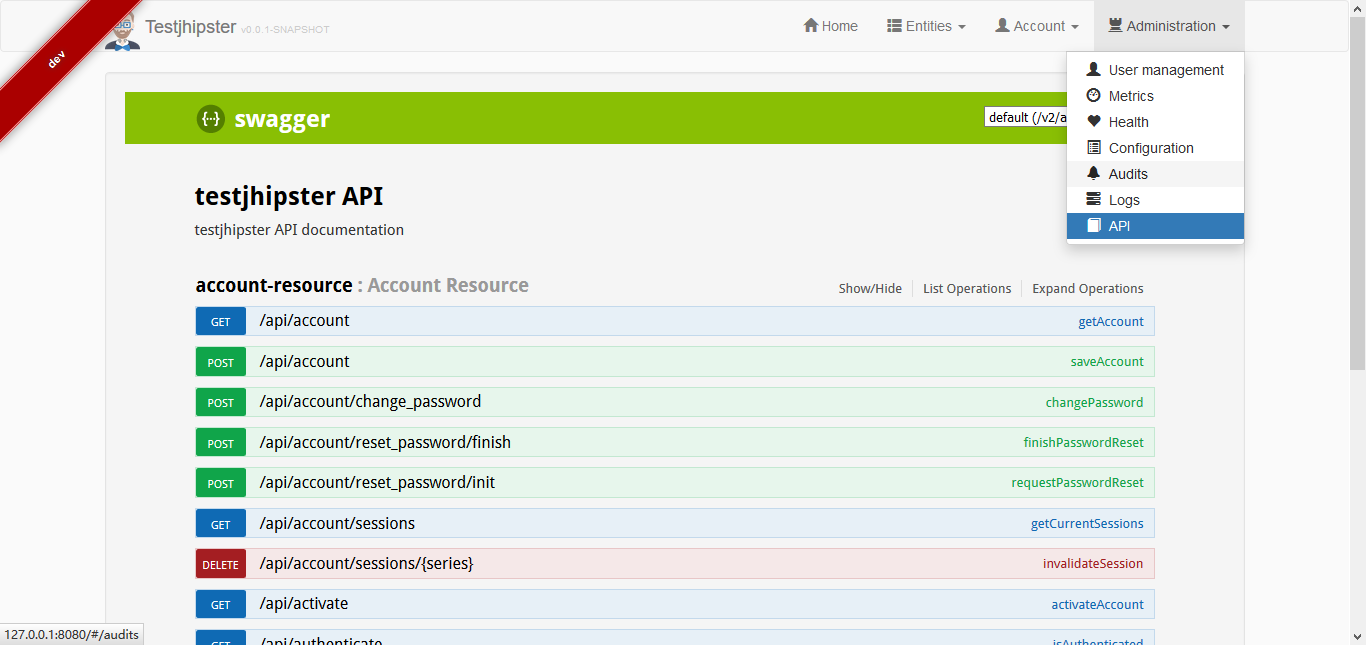The image size is (1366, 645).
Task: Click the swagger title link
Action: [x=282, y=119]
